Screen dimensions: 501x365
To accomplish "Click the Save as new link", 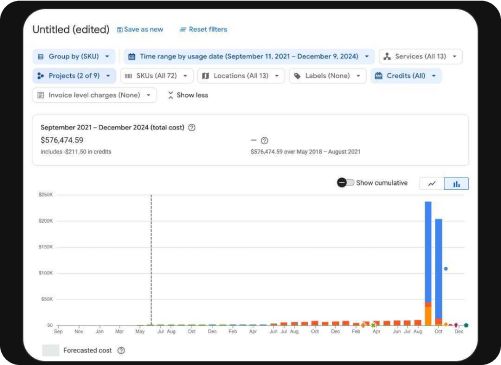I will pyautogui.click(x=140, y=30).
